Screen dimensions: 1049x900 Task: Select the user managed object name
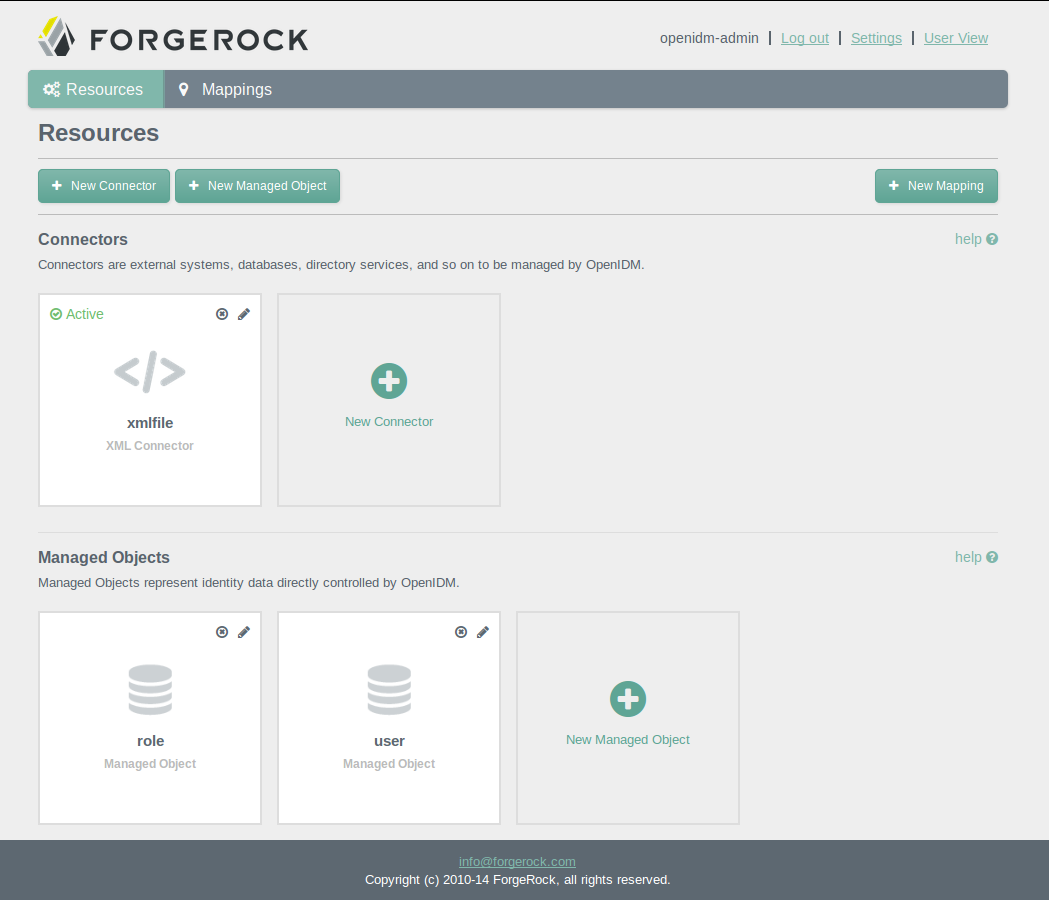389,741
